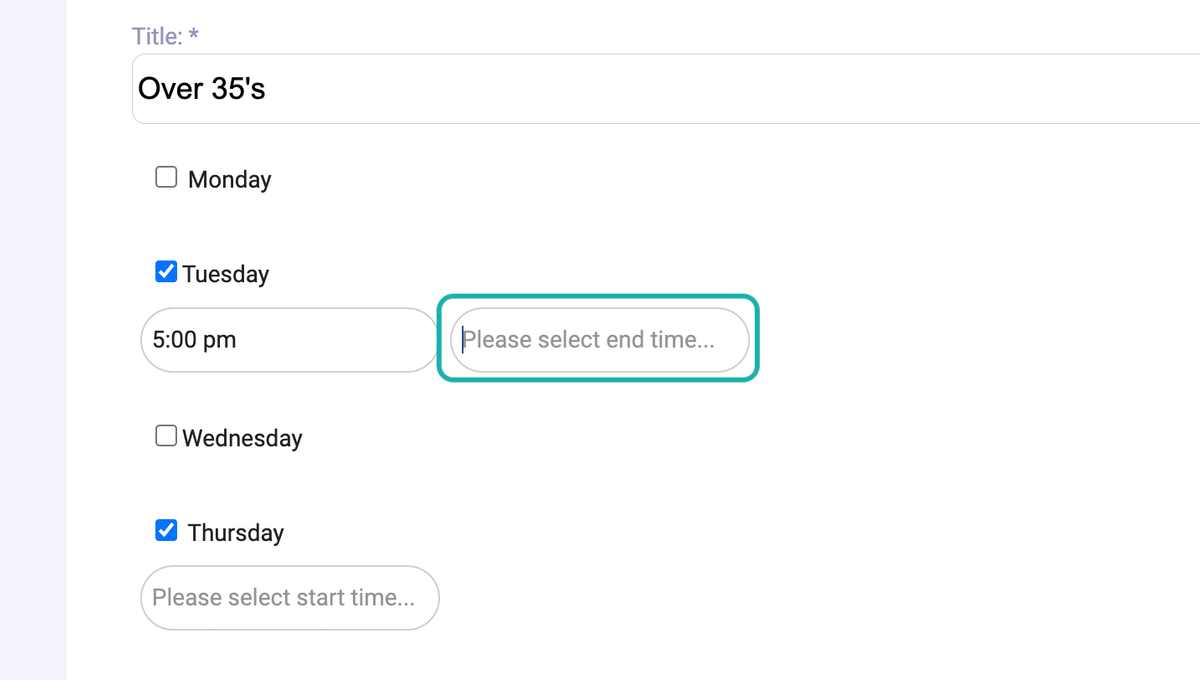The height and width of the screenshot is (680, 1200).
Task: Enable the Monday checkbox
Action: pyautogui.click(x=165, y=176)
